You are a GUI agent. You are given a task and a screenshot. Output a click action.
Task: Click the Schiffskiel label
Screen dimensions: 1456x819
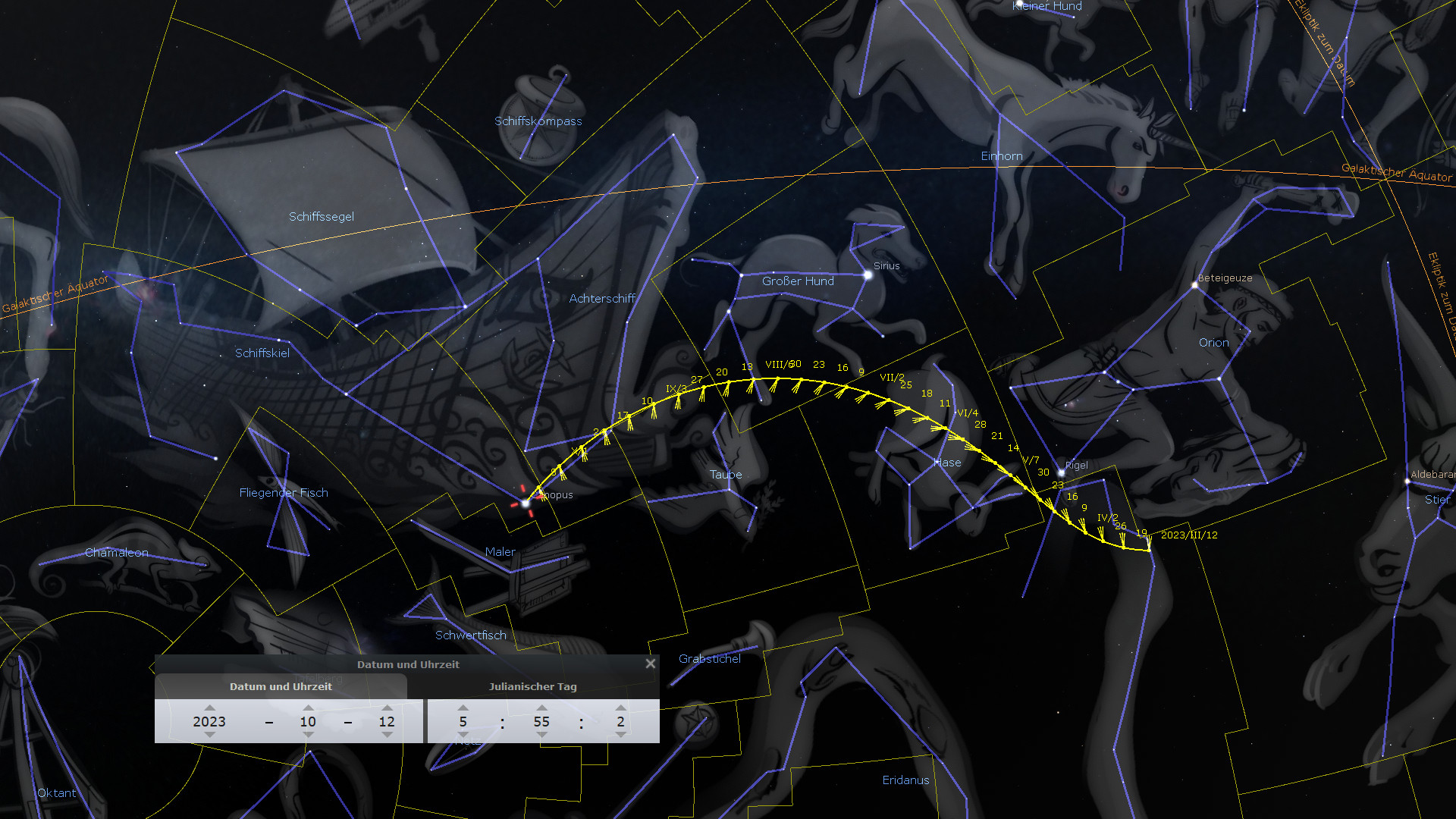coord(262,353)
